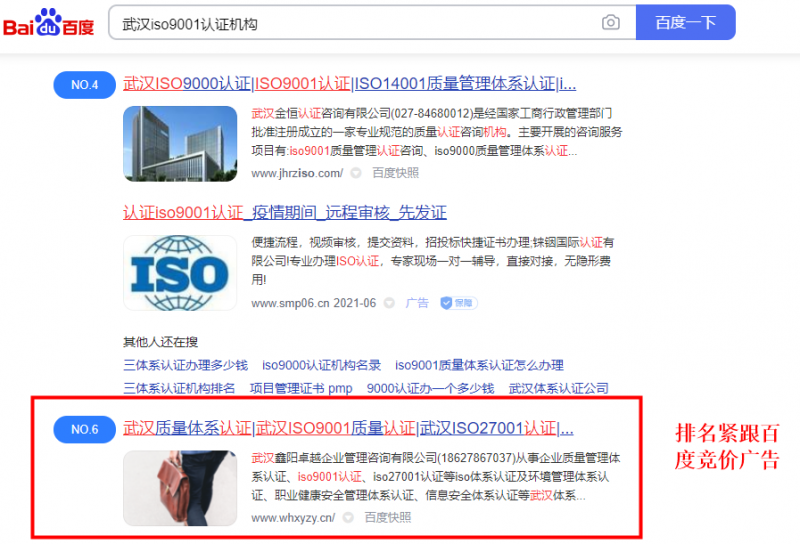Click the small icon beside www.jhrziso.com
This screenshot has width=800, height=544.
coord(356,173)
